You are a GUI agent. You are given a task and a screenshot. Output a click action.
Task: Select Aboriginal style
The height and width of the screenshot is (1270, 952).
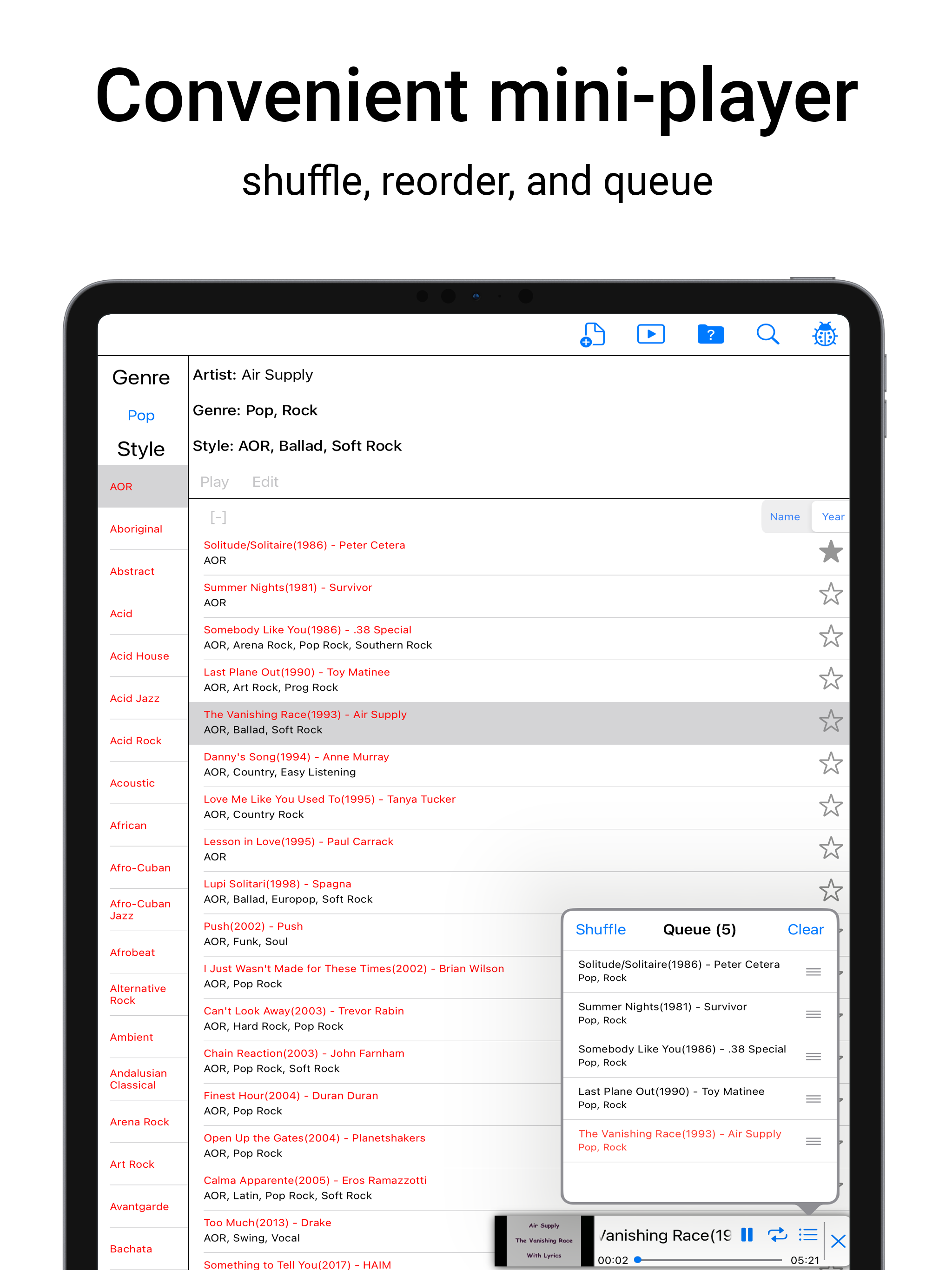(x=143, y=529)
